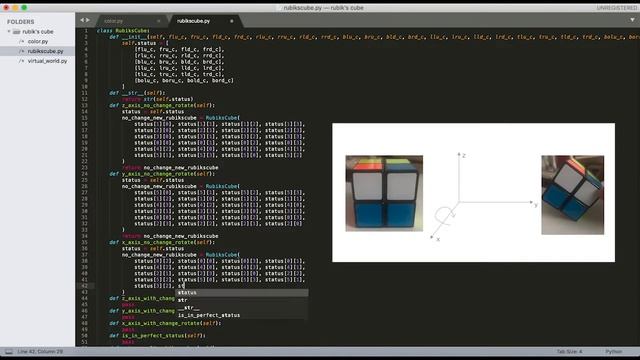Viewport: 640px width, 360px height.
Task: Place cursor on 'def __str__(self)' line
Action: coord(137,93)
